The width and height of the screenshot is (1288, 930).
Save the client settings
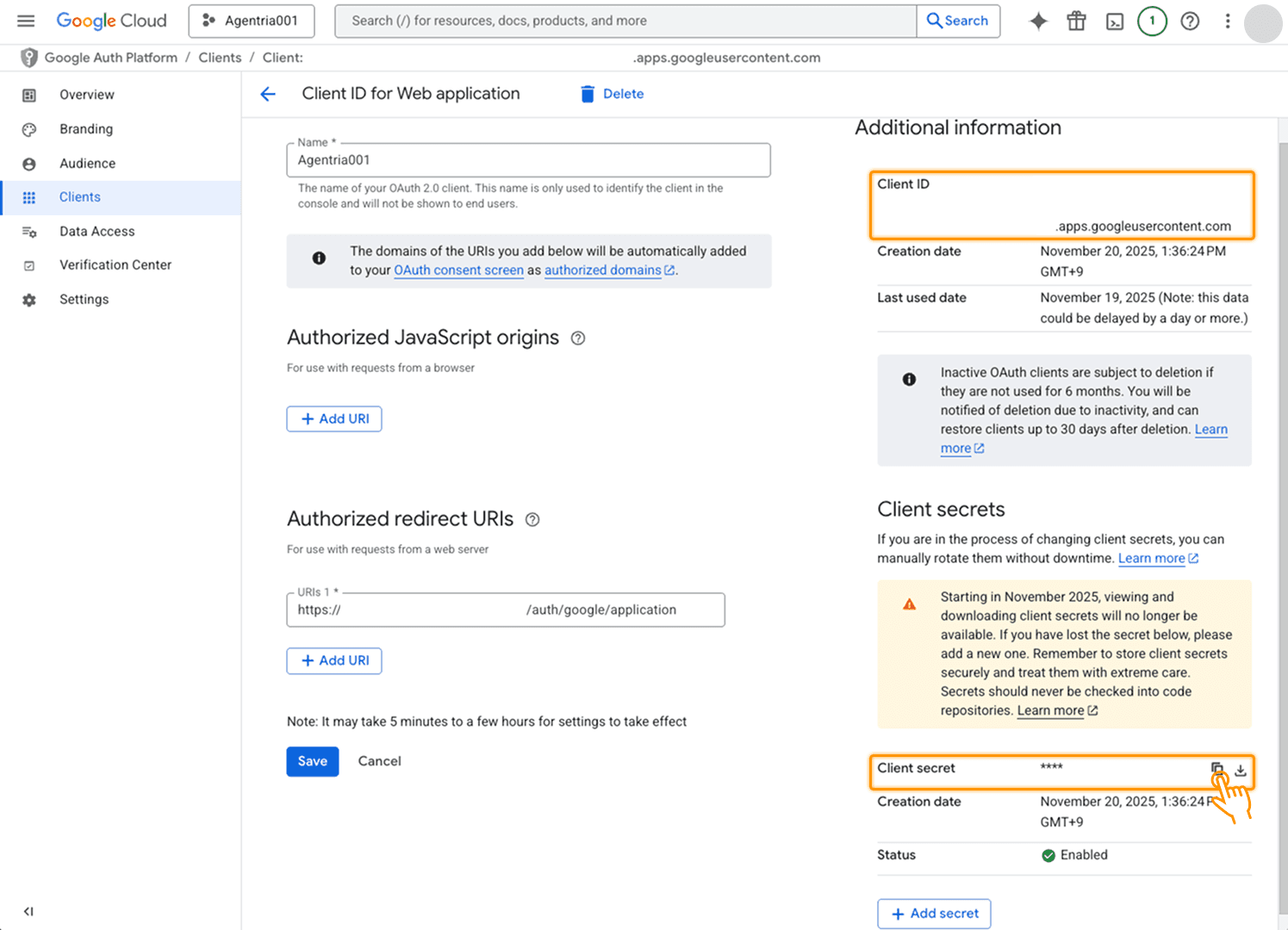point(313,761)
